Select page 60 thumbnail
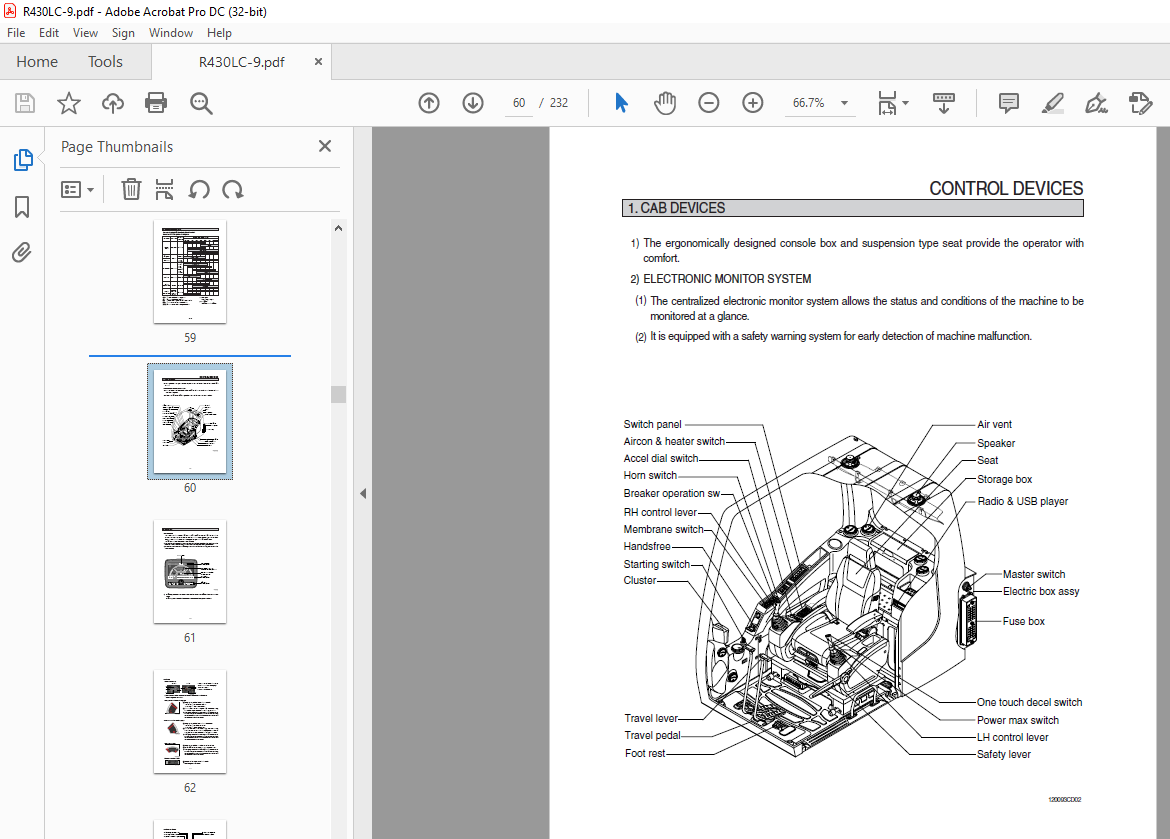This screenshot has height=839, width=1170. (190, 422)
